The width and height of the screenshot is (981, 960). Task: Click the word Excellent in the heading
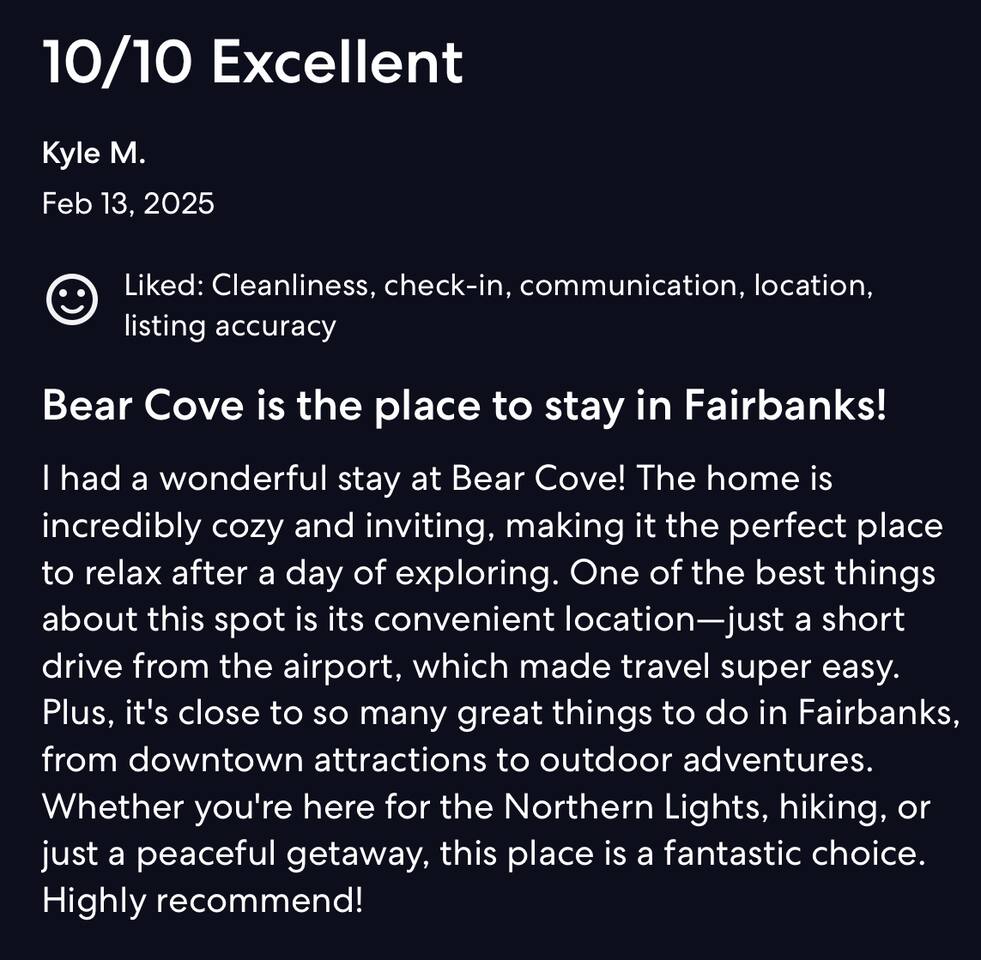point(337,62)
